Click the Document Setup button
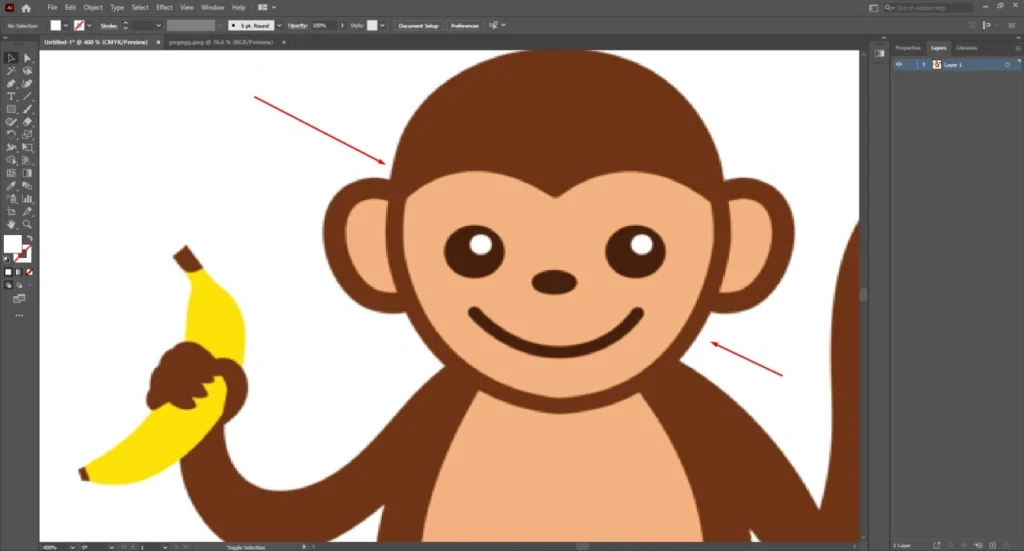1024x551 pixels. (x=419, y=25)
